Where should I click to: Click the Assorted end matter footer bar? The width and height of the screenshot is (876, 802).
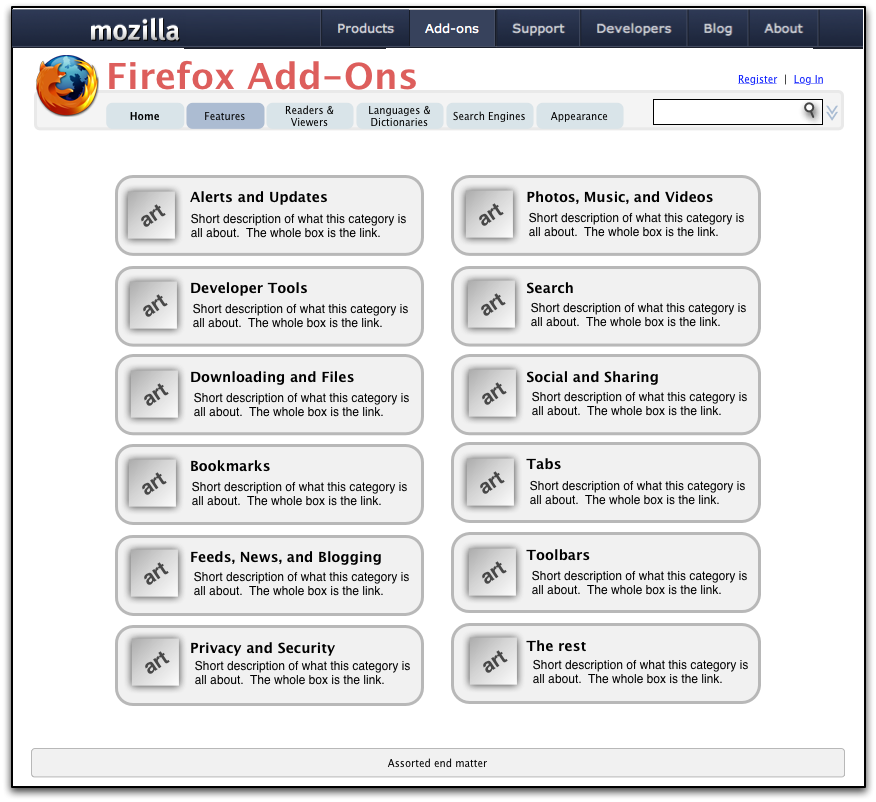click(x=437, y=763)
